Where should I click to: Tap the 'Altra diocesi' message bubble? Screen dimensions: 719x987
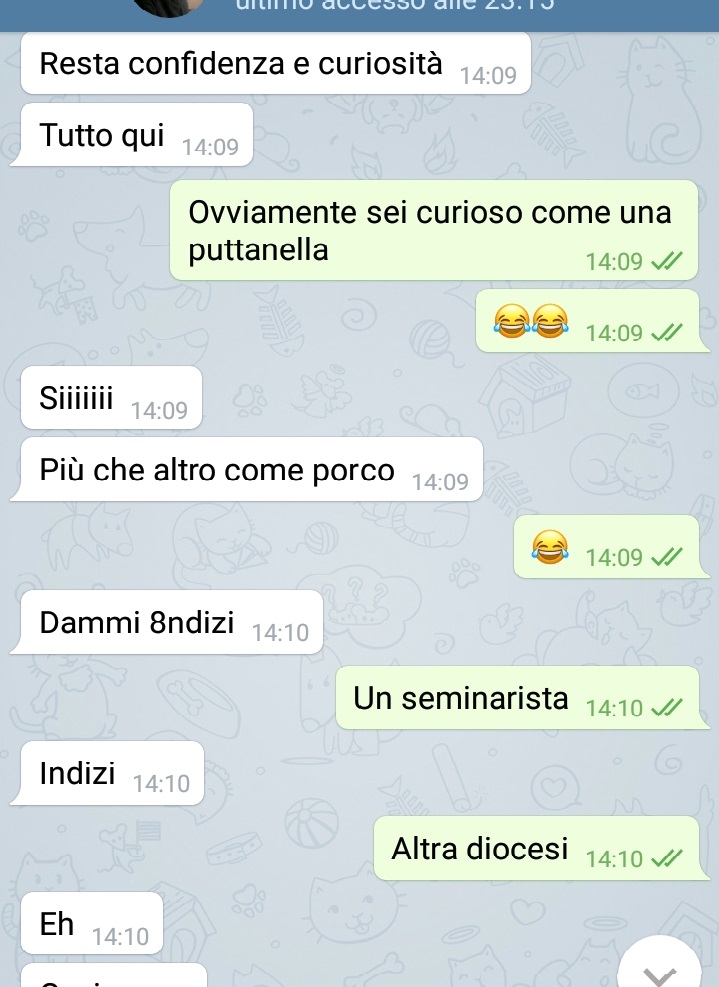coord(541,849)
